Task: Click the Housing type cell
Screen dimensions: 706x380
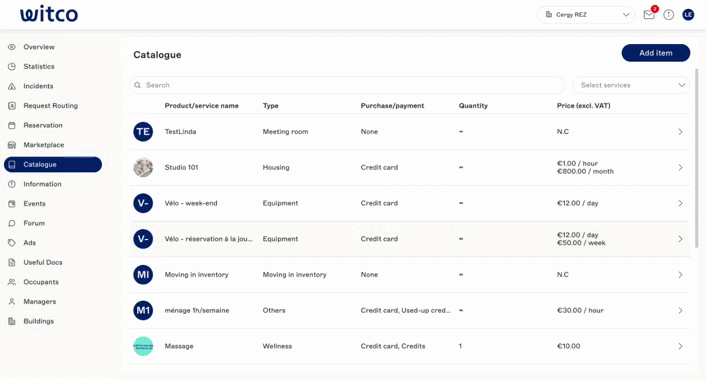Action: [x=276, y=167]
